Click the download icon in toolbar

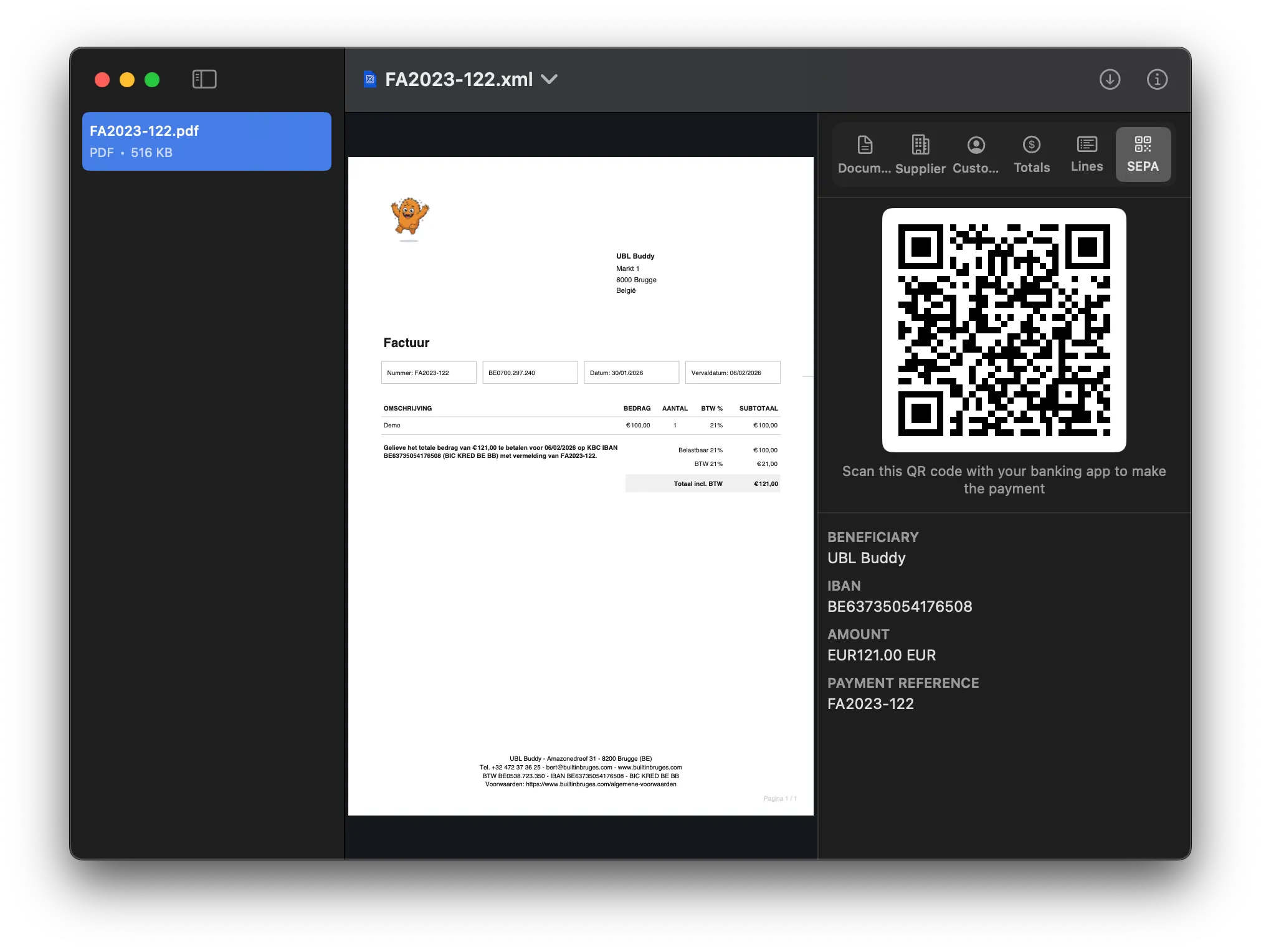click(x=1110, y=79)
